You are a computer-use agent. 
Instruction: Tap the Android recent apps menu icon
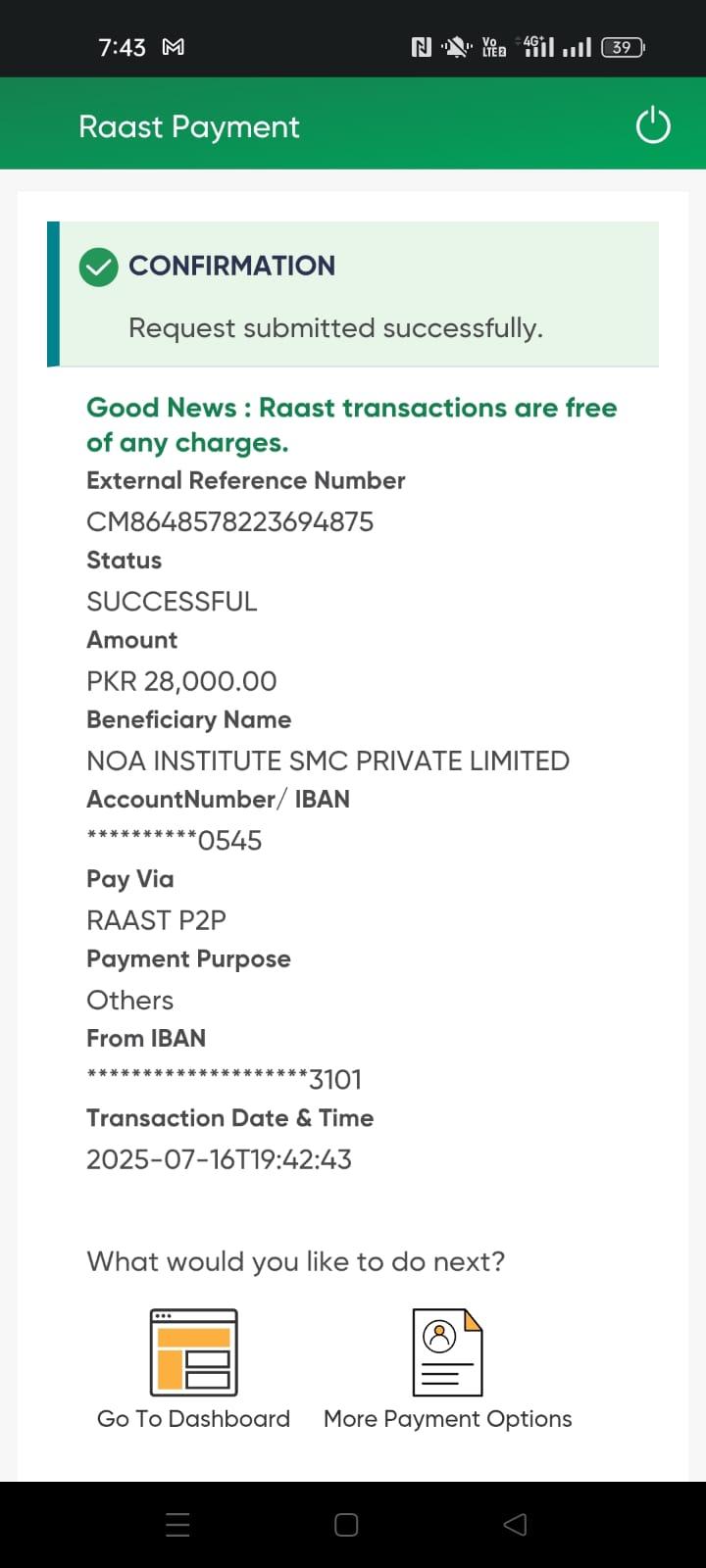click(x=178, y=1525)
